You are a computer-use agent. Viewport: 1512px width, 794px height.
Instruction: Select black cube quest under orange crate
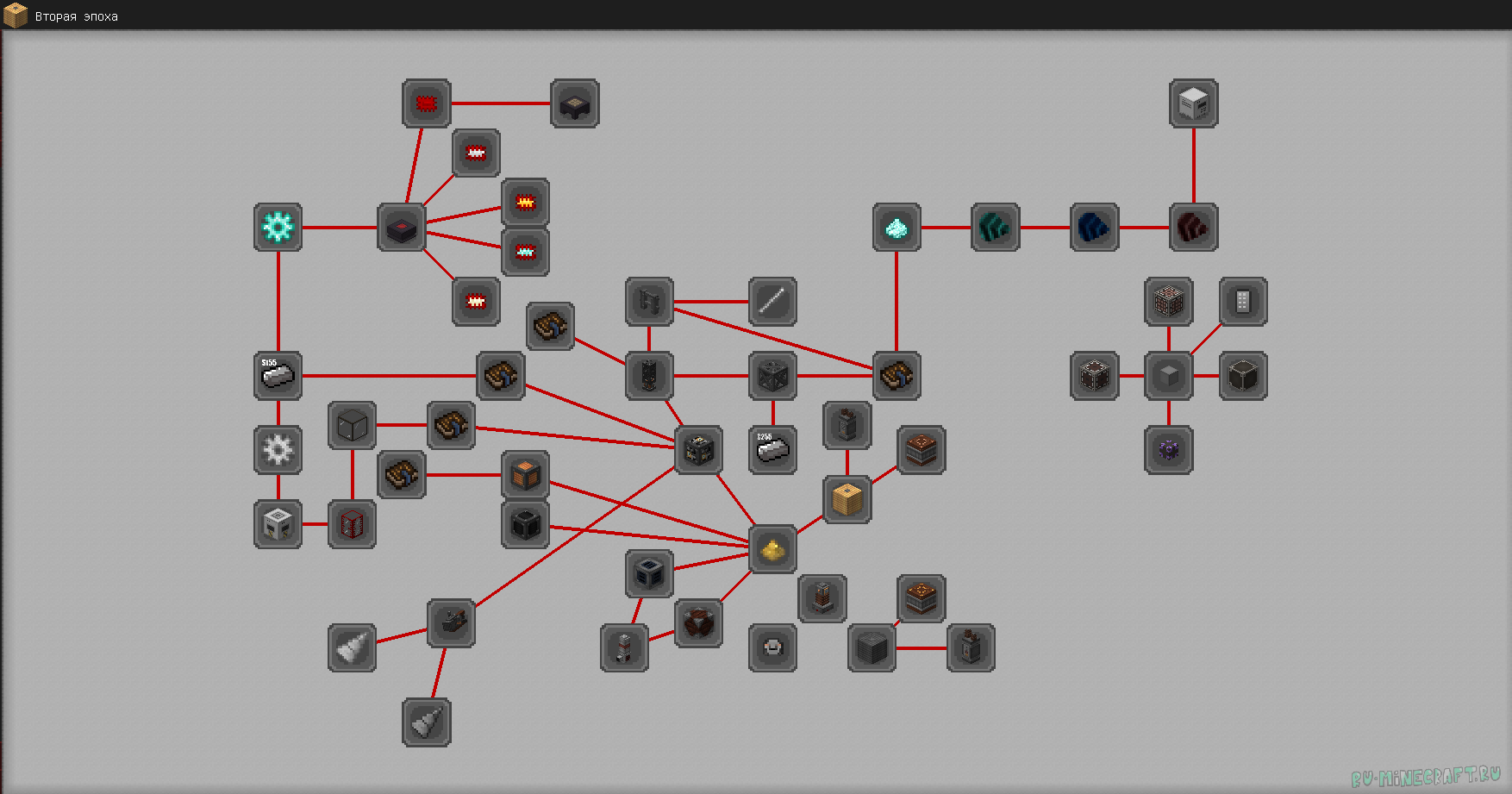[525, 524]
